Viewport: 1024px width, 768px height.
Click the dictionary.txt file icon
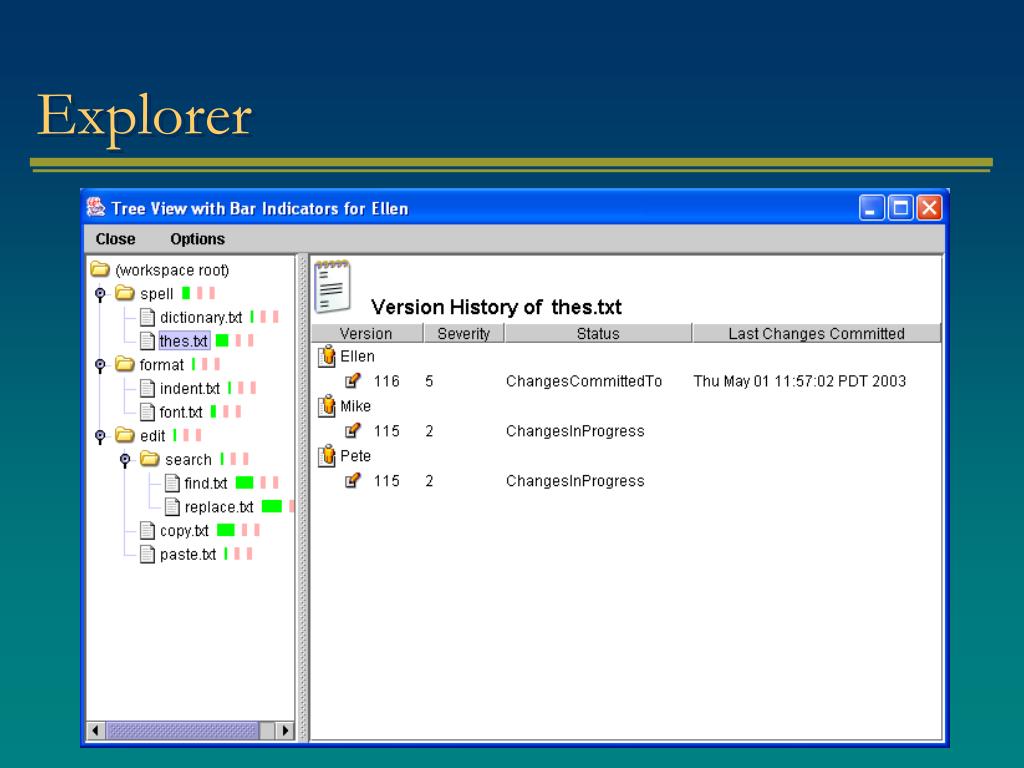[x=148, y=317]
